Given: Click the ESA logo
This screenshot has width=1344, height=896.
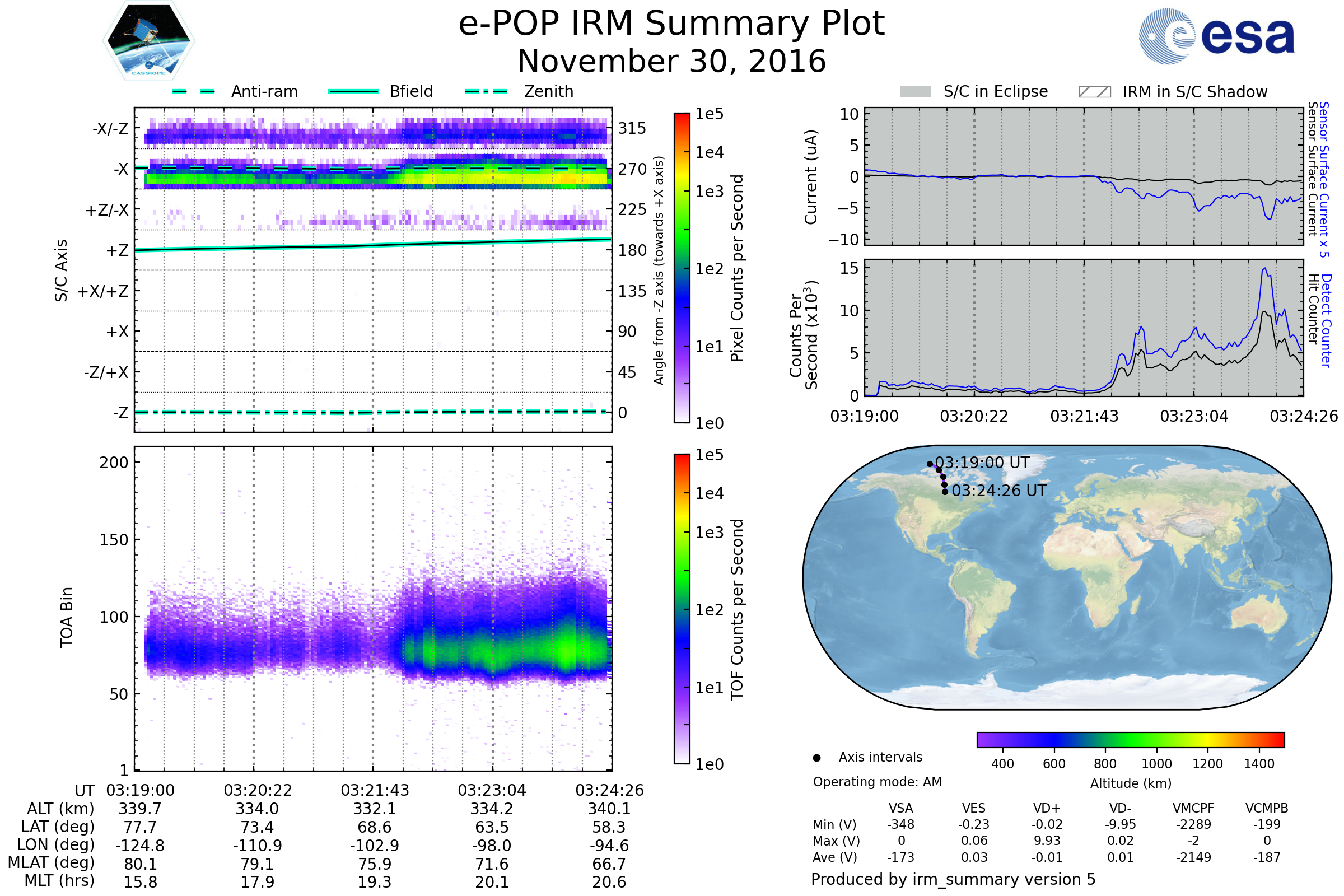Looking at the screenshot, I should [x=1217, y=35].
